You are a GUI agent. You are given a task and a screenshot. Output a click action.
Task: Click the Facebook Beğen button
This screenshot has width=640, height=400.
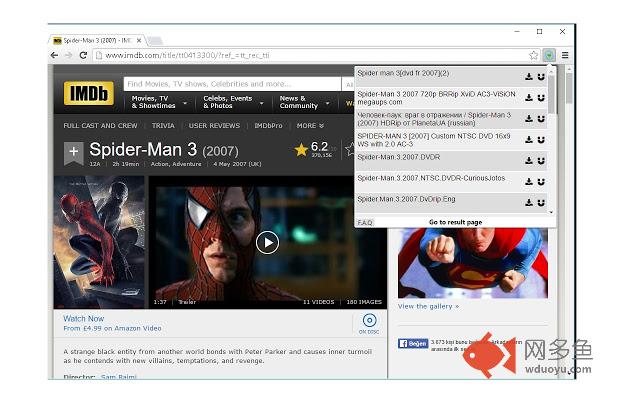[x=413, y=343]
